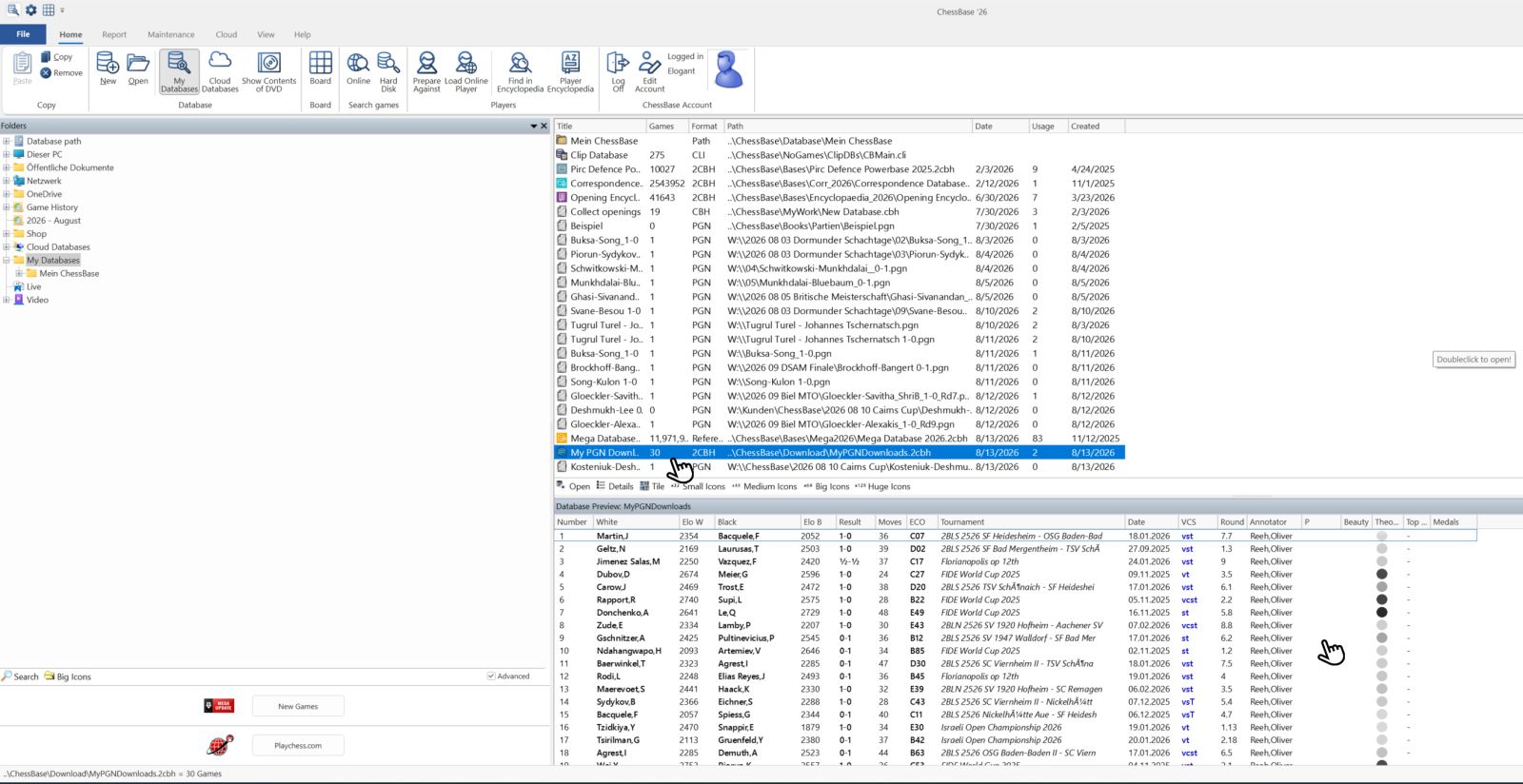Sort database list by Games column

pos(666,126)
